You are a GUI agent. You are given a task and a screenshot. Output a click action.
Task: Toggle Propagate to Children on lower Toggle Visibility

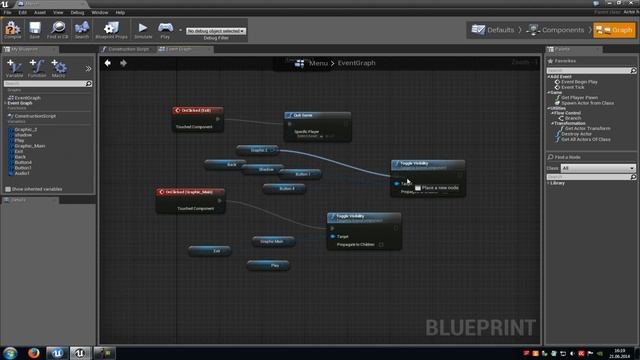pos(381,245)
